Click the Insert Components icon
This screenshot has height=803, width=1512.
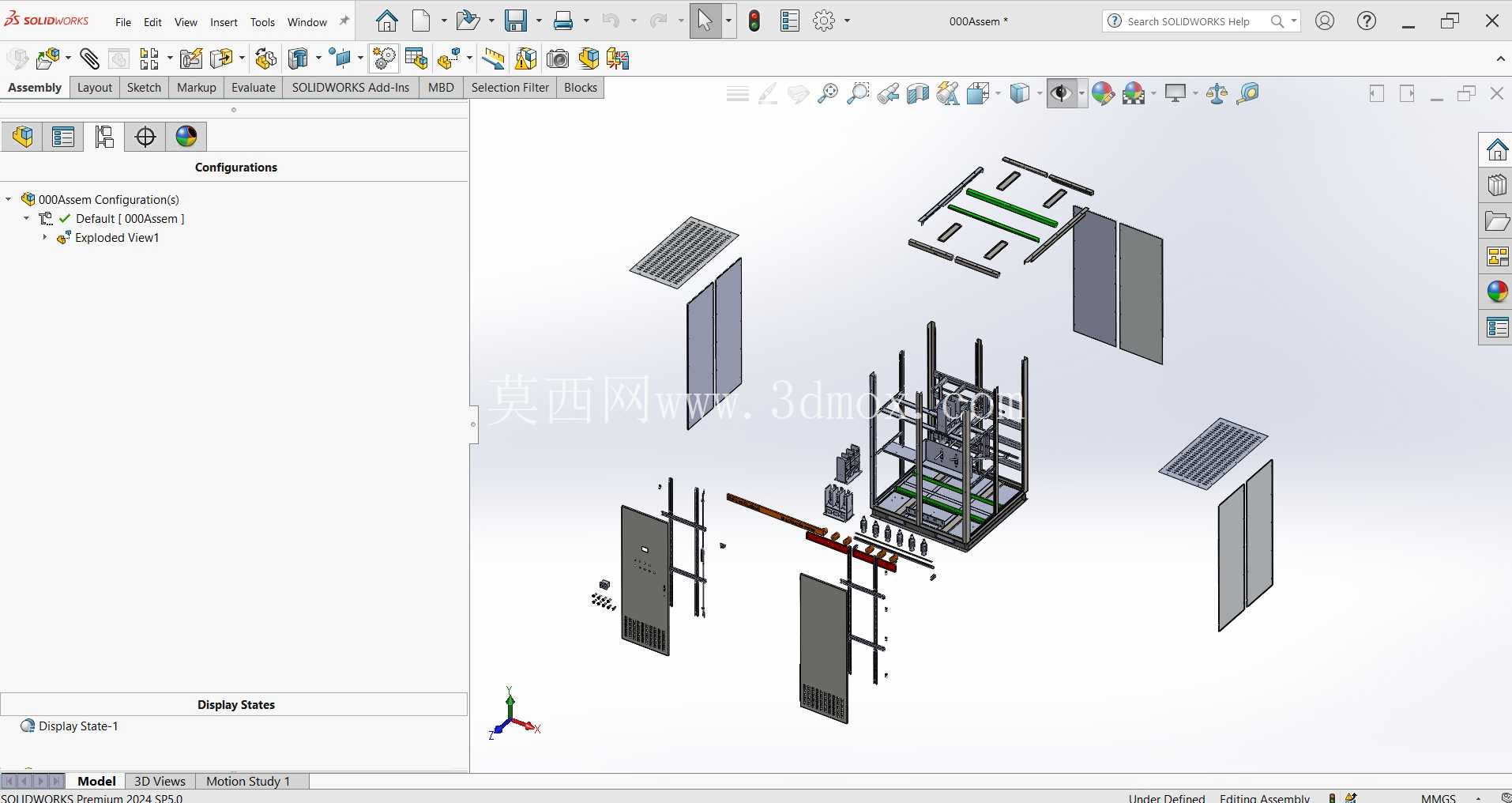(x=48, y=58)
